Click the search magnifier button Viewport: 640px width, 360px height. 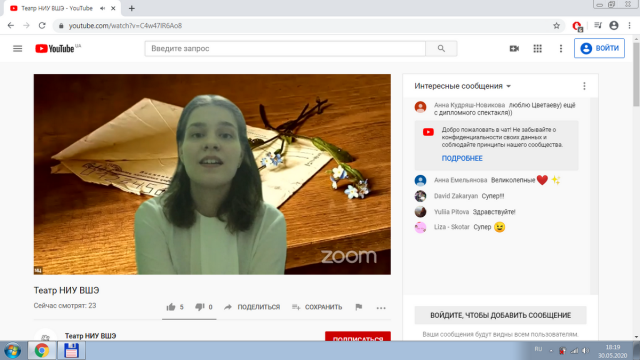[441, 49]
